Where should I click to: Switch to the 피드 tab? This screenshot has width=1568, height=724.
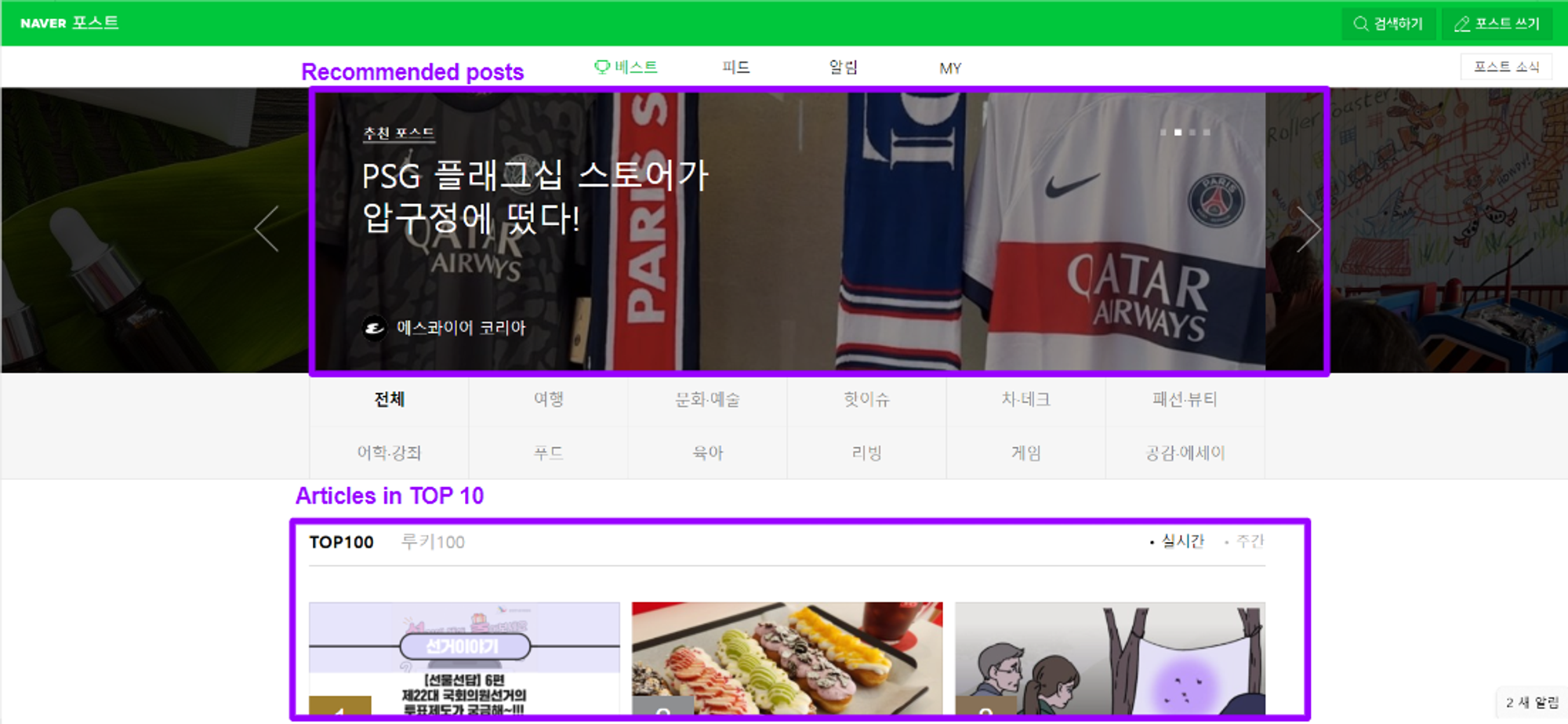click(x=736, y=67)
